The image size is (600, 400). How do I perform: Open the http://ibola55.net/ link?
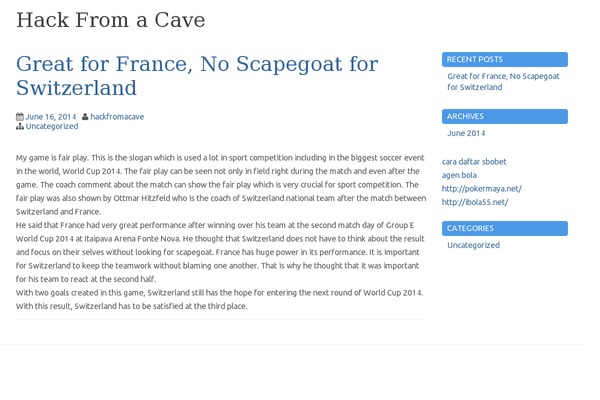coord(475,202)
